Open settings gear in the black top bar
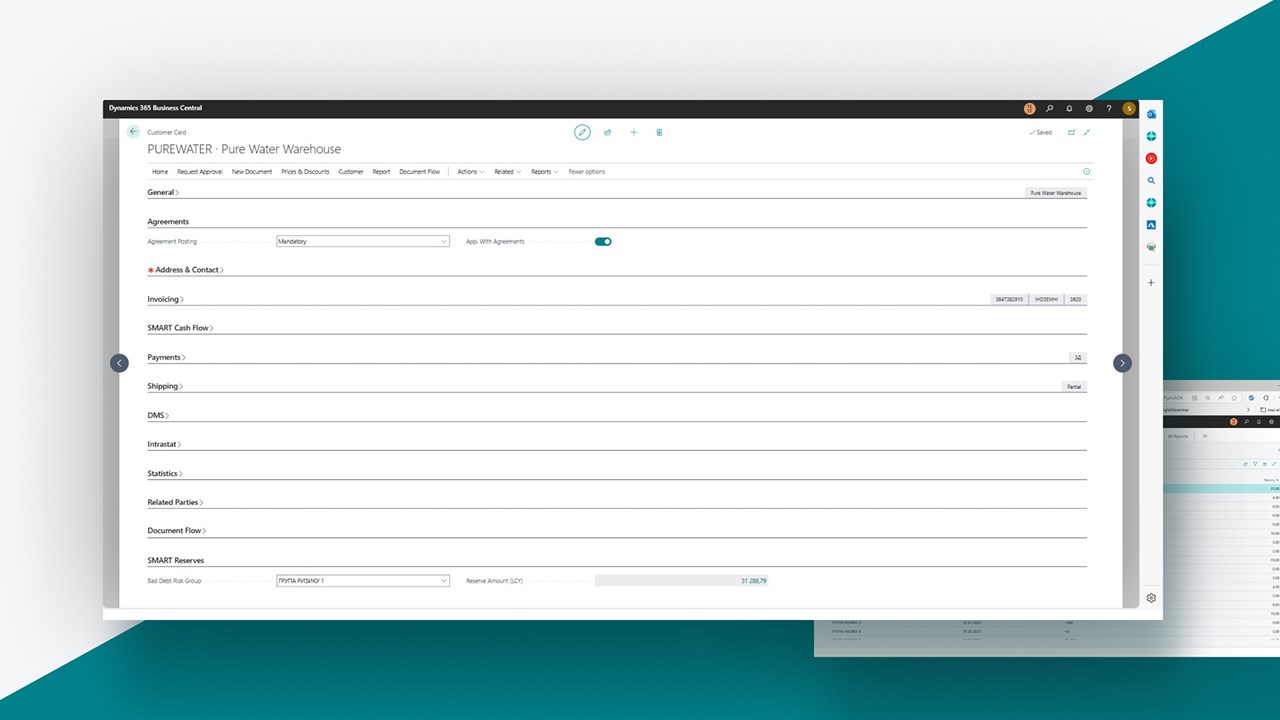Screen dimensions: 1280x720 click(1089, 108)
